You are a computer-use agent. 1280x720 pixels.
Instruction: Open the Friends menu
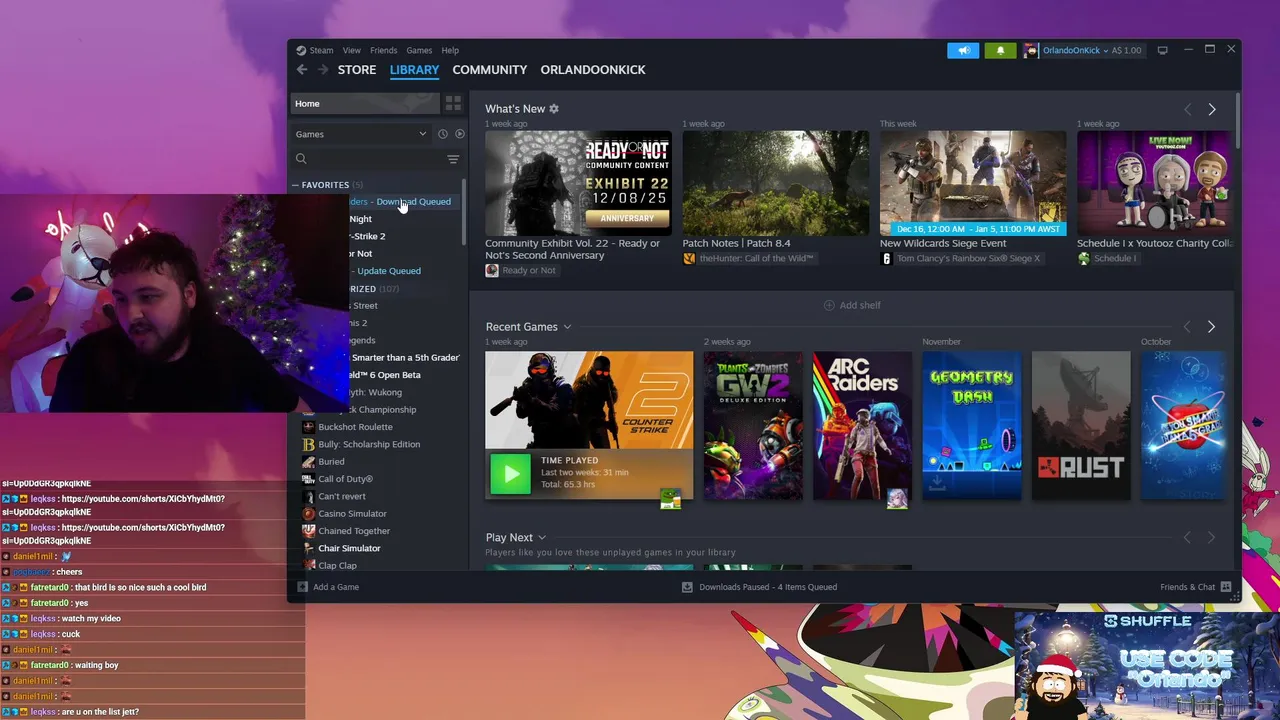click(x=383, y=50)
